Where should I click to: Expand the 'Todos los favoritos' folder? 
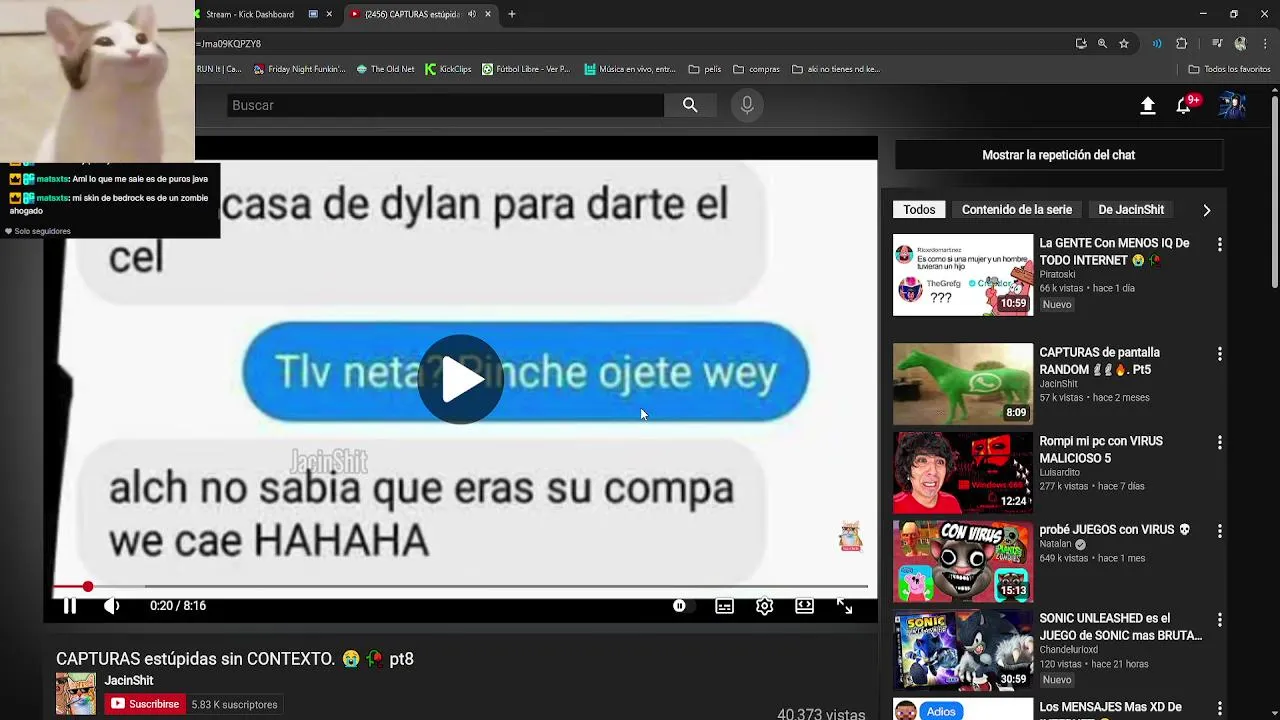tap(1229, 69)
